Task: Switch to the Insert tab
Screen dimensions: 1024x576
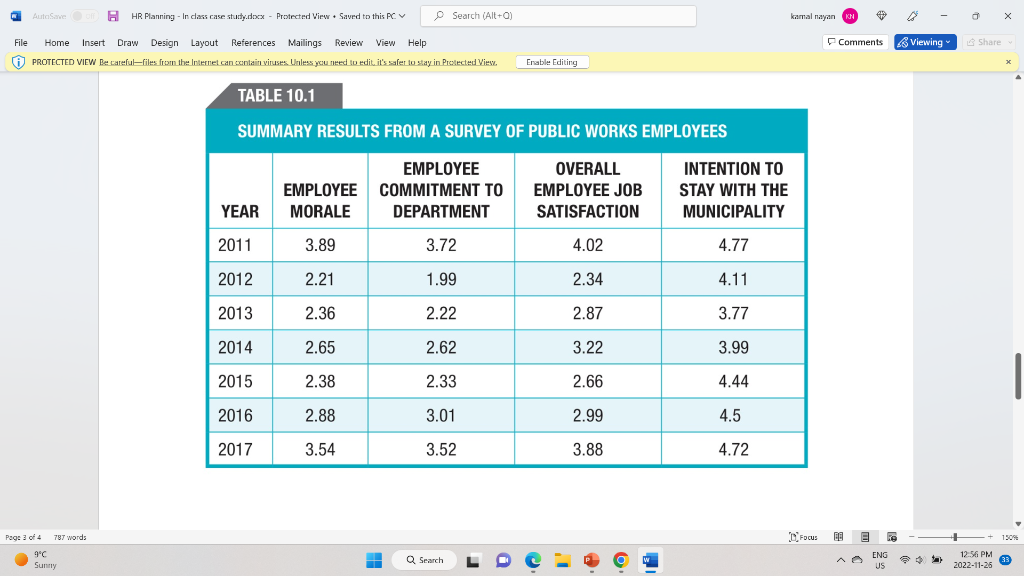Action: [93, 42]
